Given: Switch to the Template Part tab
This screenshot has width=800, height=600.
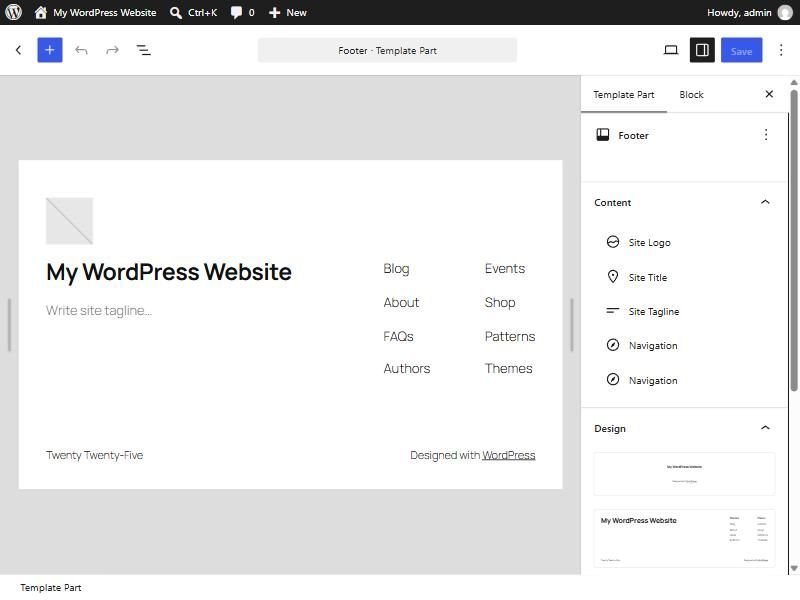Looking at the screenshot, I should [x=623, y=95].
